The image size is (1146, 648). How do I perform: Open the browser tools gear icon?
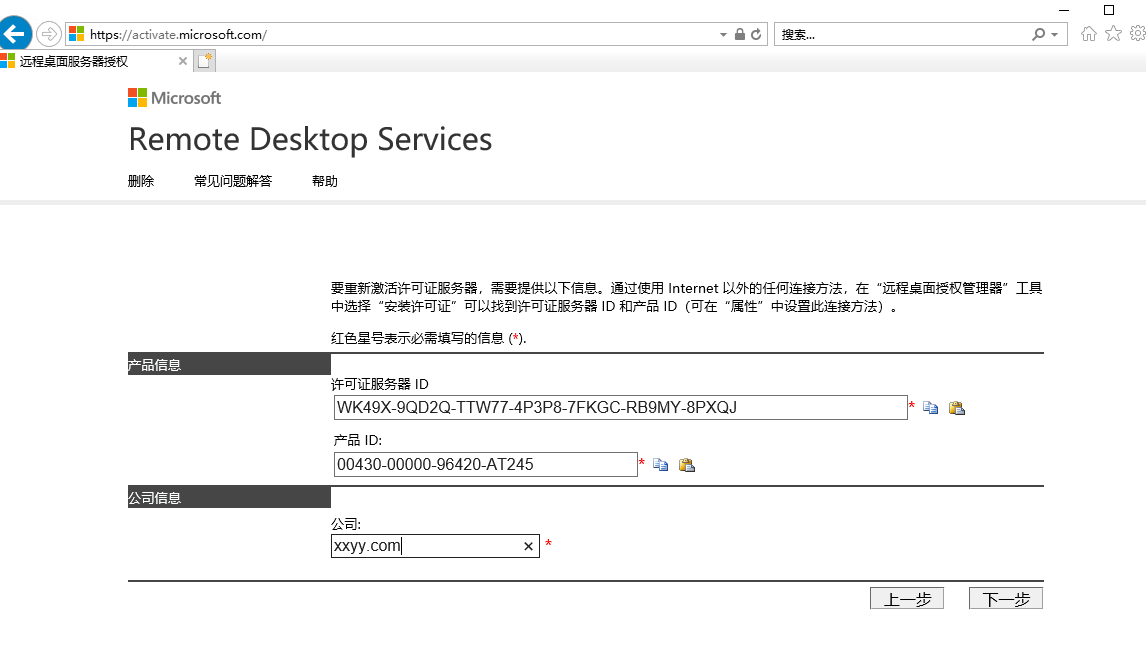[1138, 34]
